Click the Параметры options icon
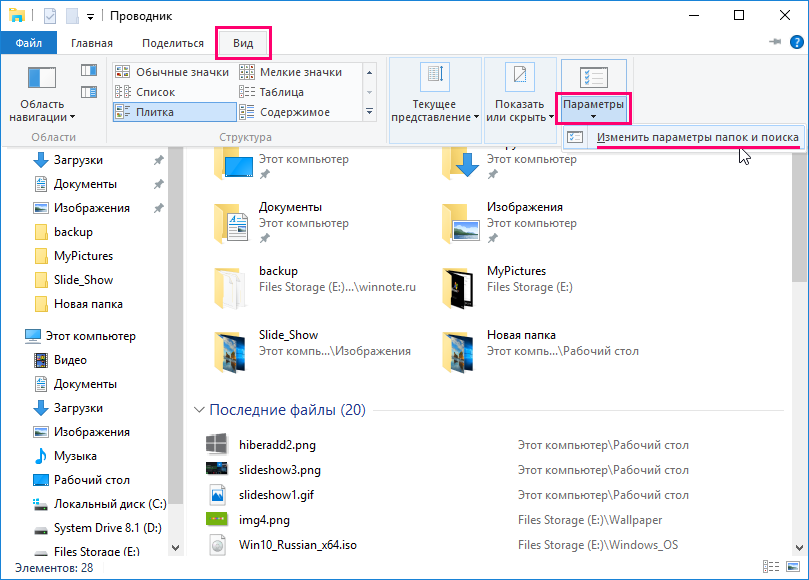This screenshot has height=580, width=809. (594, 77)
